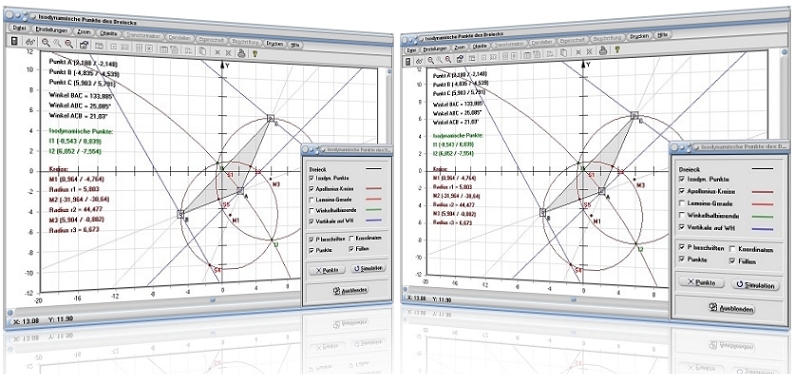Click the red Apollonius-Kreise color line, left panel
This screenshot has width=794, height=374.
[x=373, y=188]
